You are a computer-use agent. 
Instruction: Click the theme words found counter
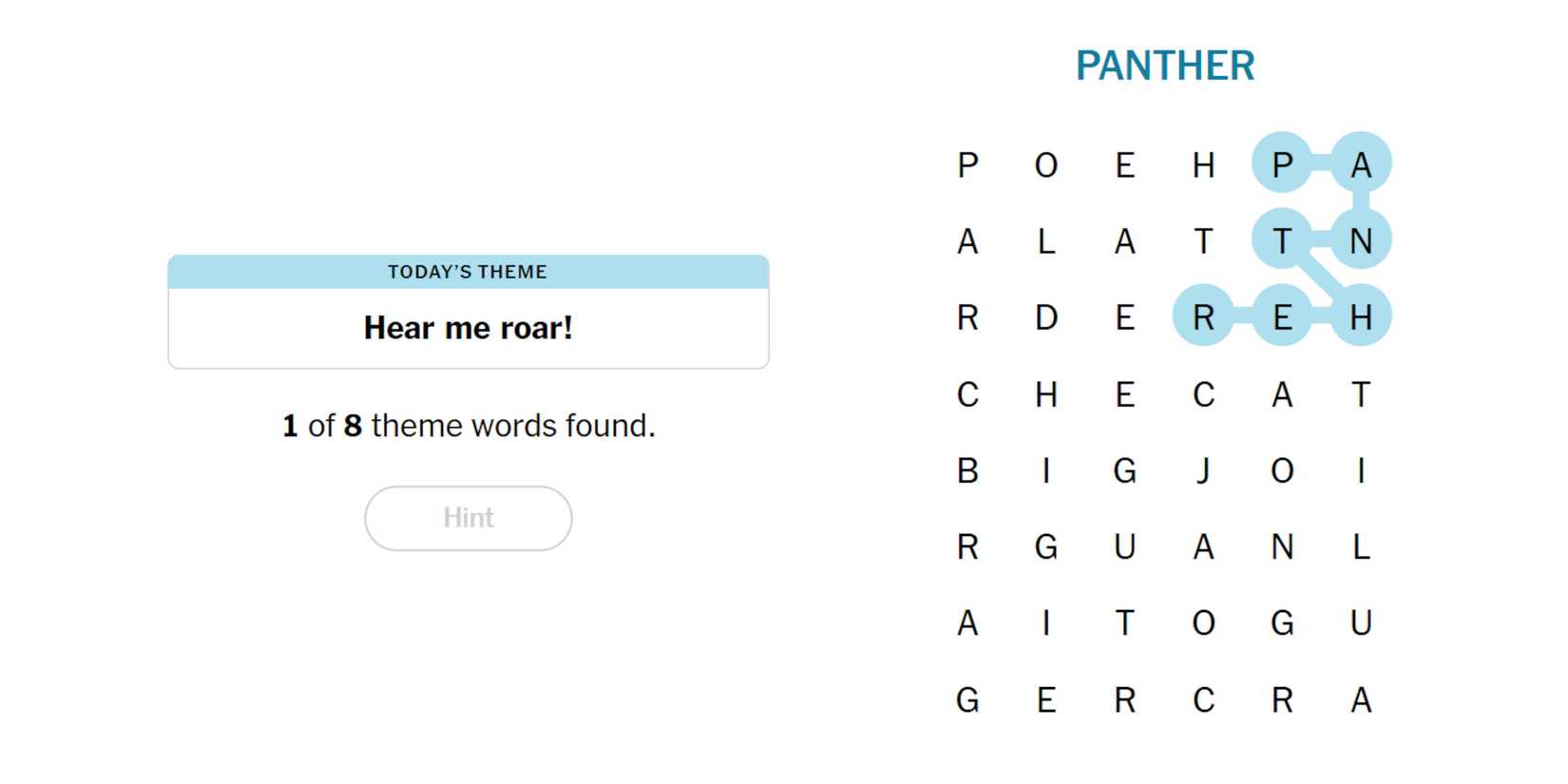pyautogui.click(x=468, y=426)
